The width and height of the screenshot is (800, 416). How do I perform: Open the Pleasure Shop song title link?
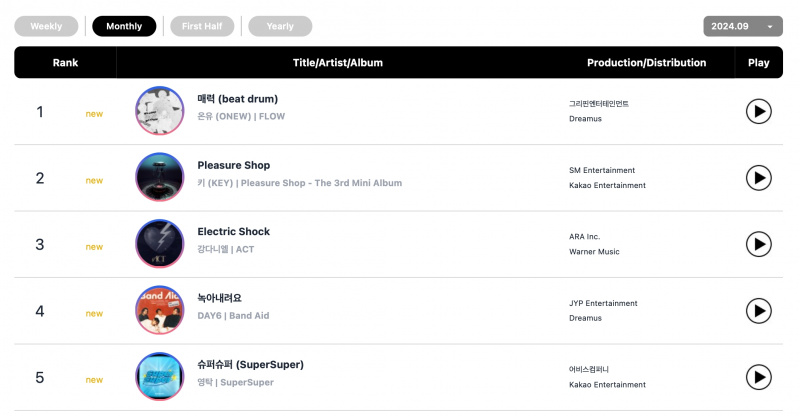coord(234,165)
